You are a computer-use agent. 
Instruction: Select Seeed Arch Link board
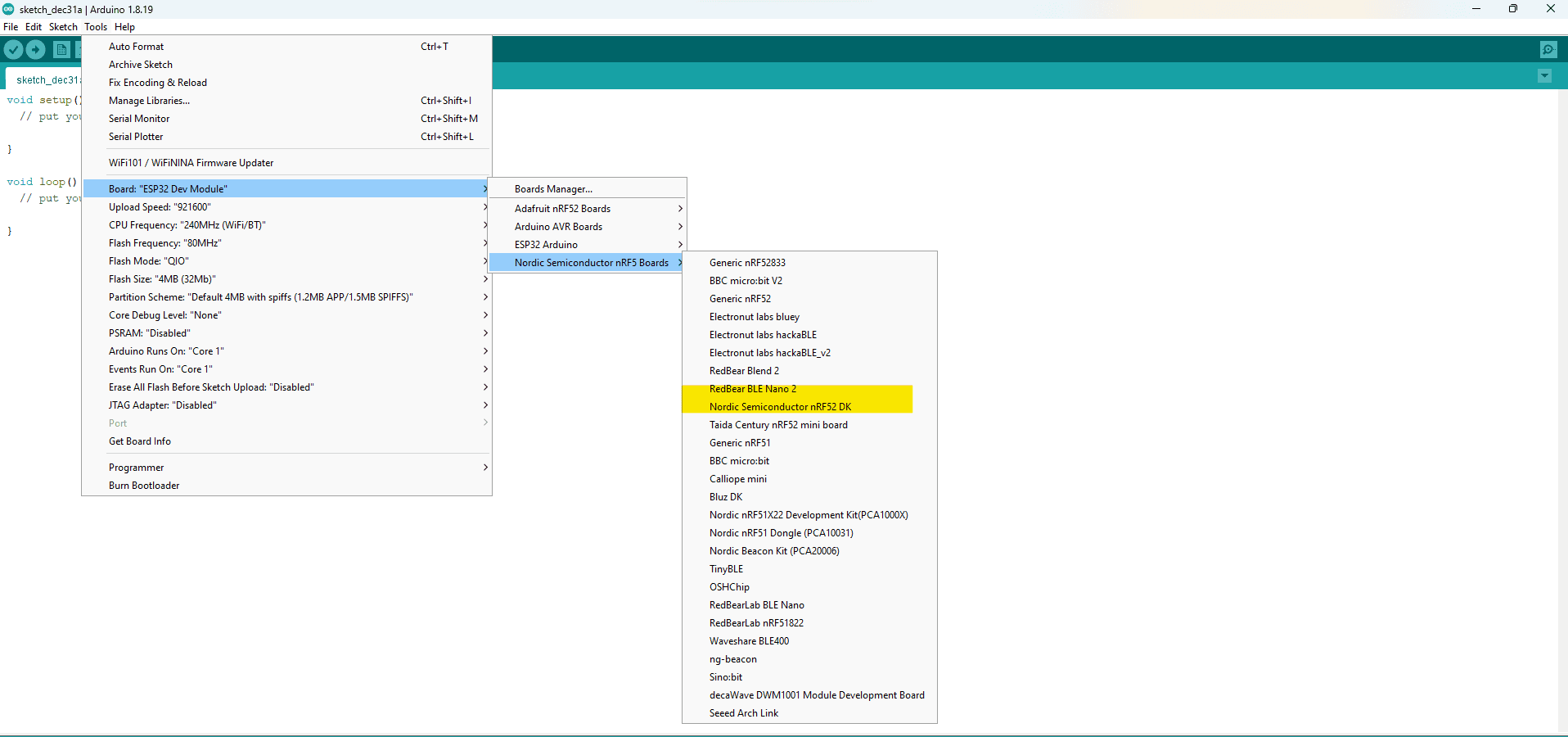[809, 713]
